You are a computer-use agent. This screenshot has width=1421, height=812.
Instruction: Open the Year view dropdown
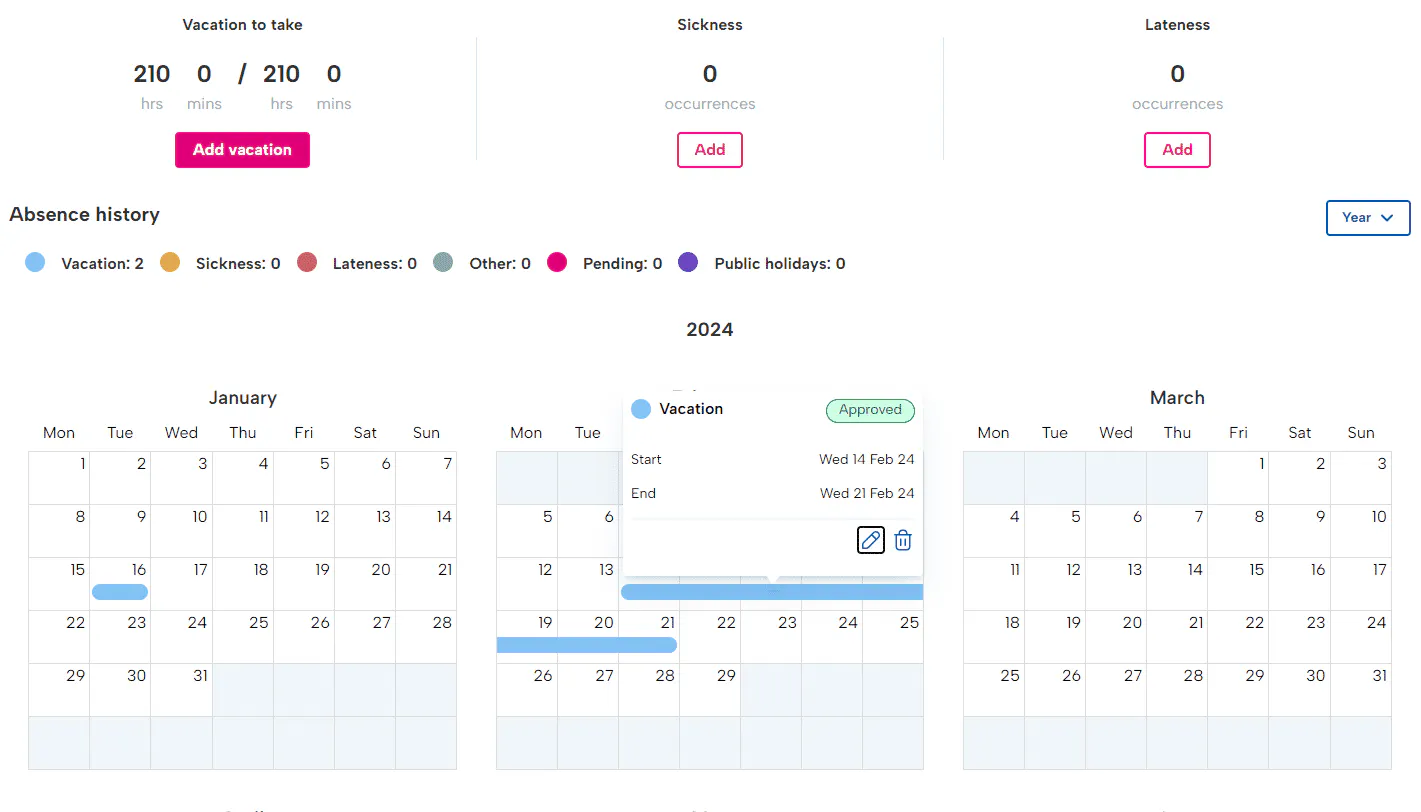click(x=1367, y=218)
